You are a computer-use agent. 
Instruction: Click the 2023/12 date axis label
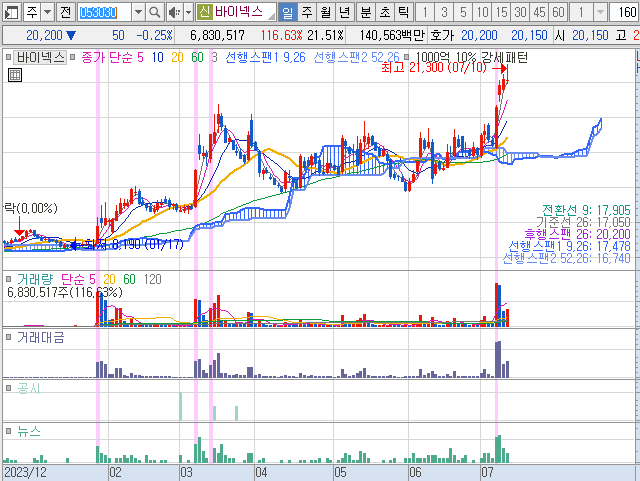[25, 472]
